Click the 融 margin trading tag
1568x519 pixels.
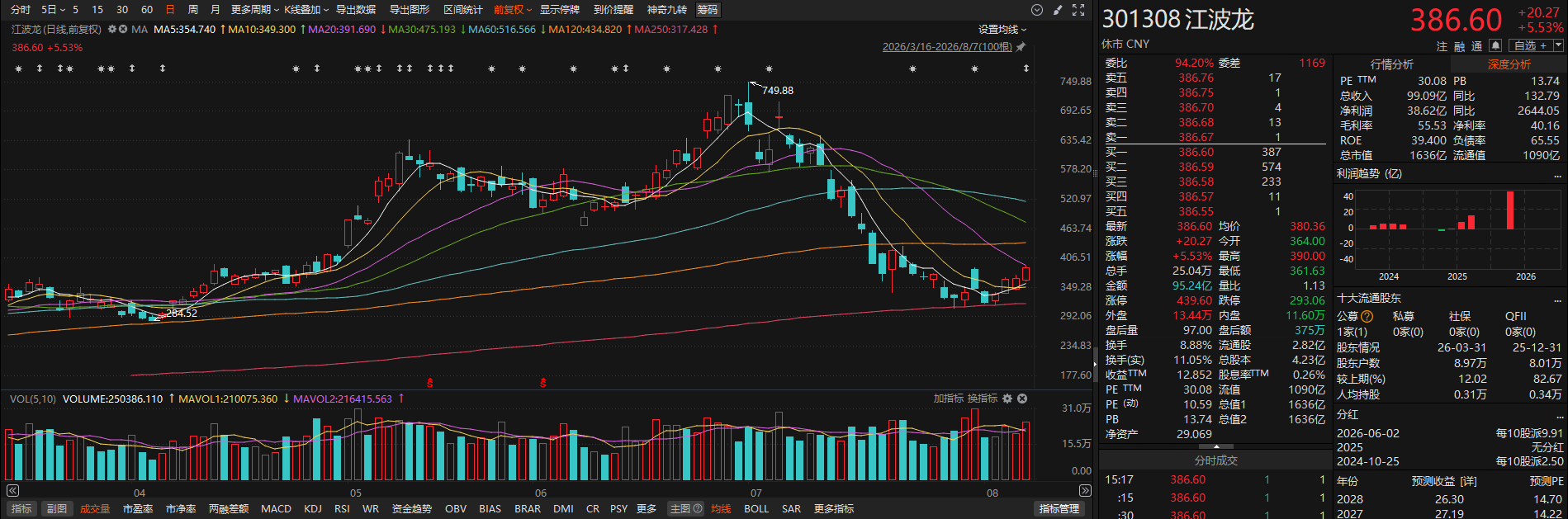[x=1459, y=46]
